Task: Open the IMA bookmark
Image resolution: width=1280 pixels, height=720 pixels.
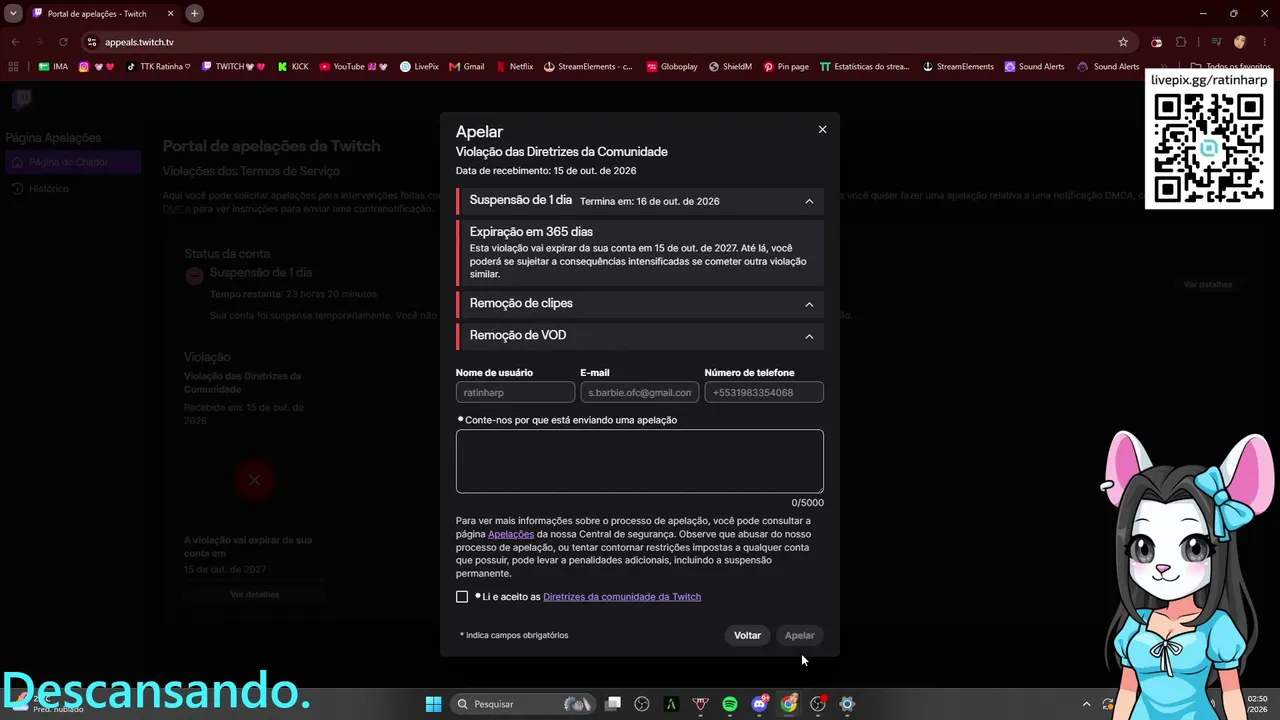Action: click(53, 67)
